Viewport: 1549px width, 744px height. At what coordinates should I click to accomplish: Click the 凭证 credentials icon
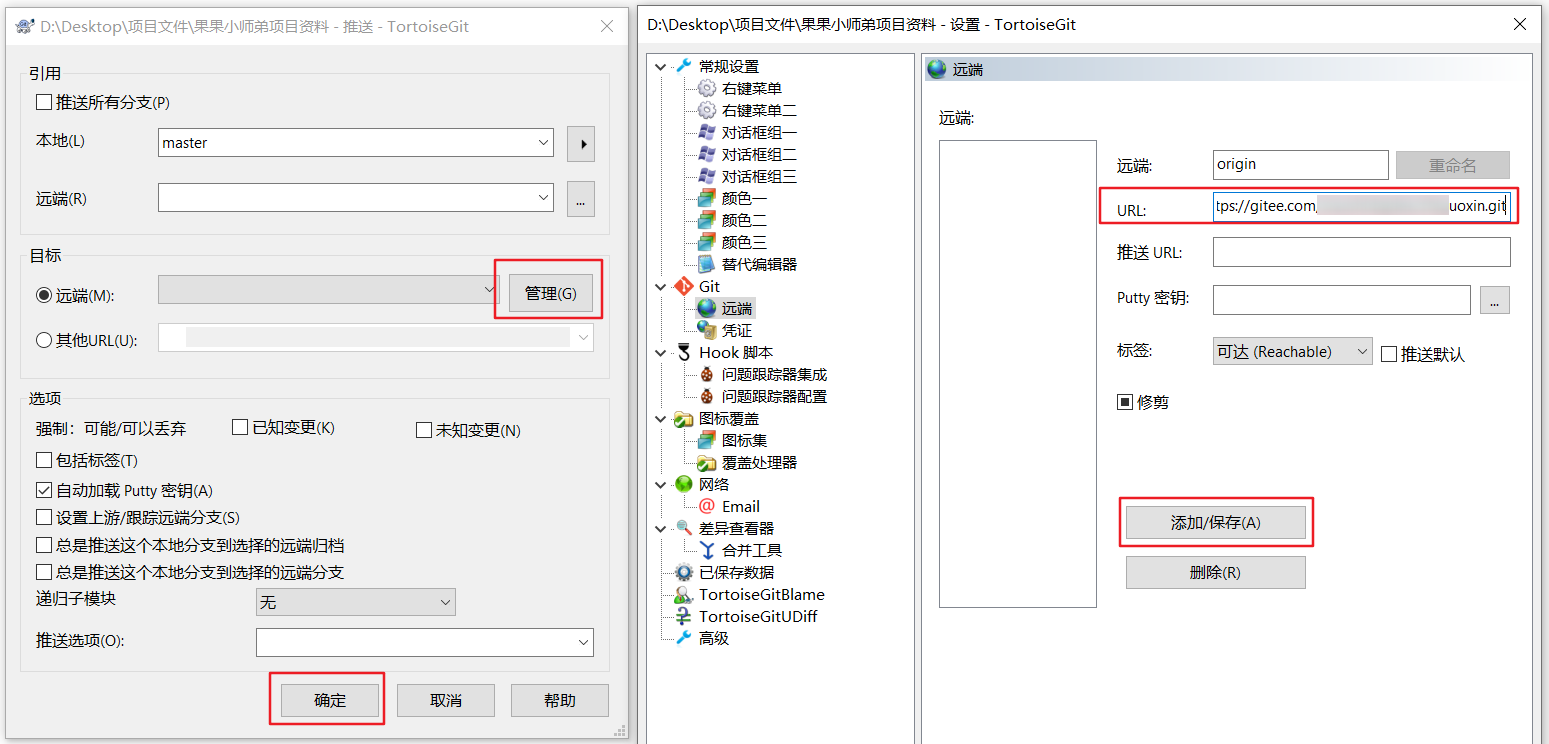(707, 330)
